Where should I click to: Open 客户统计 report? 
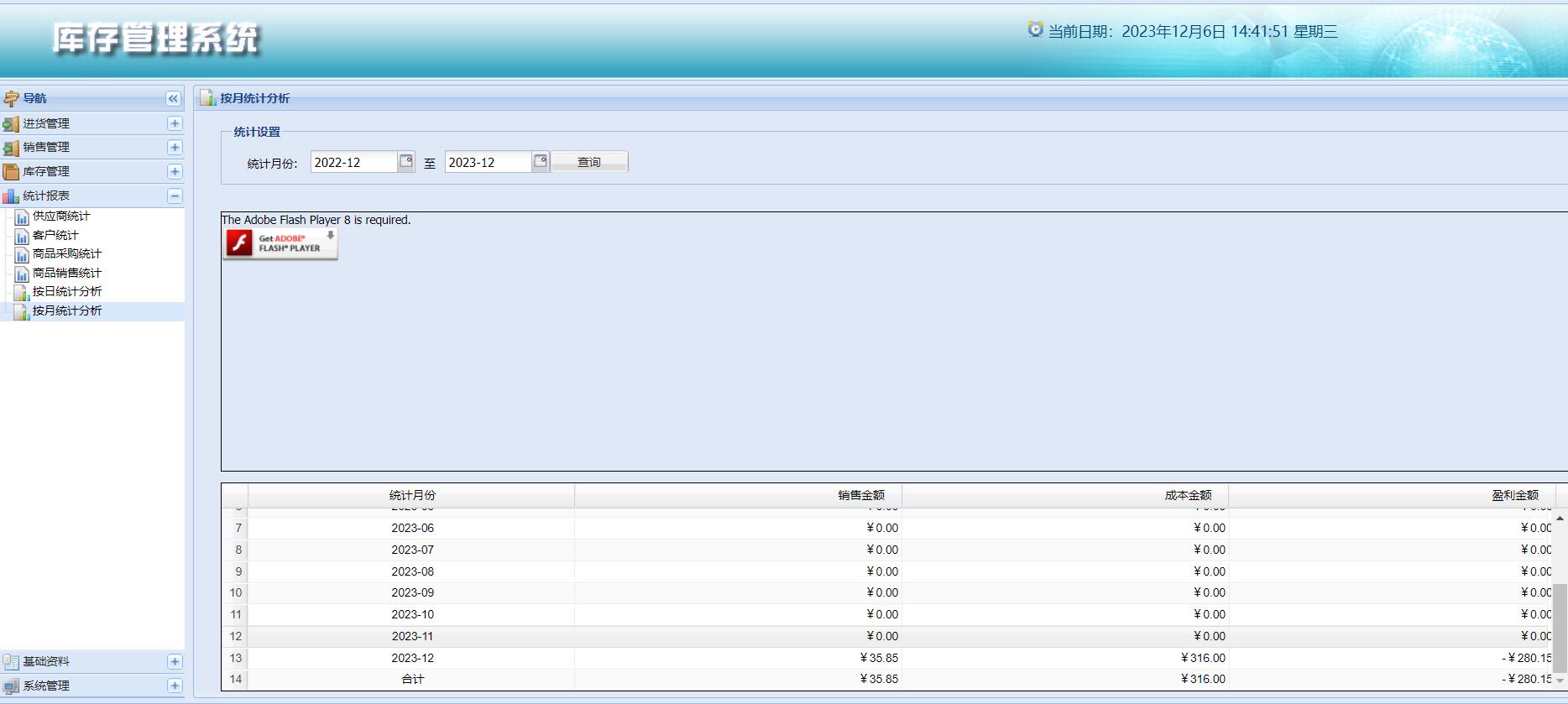tap(55, 235)
